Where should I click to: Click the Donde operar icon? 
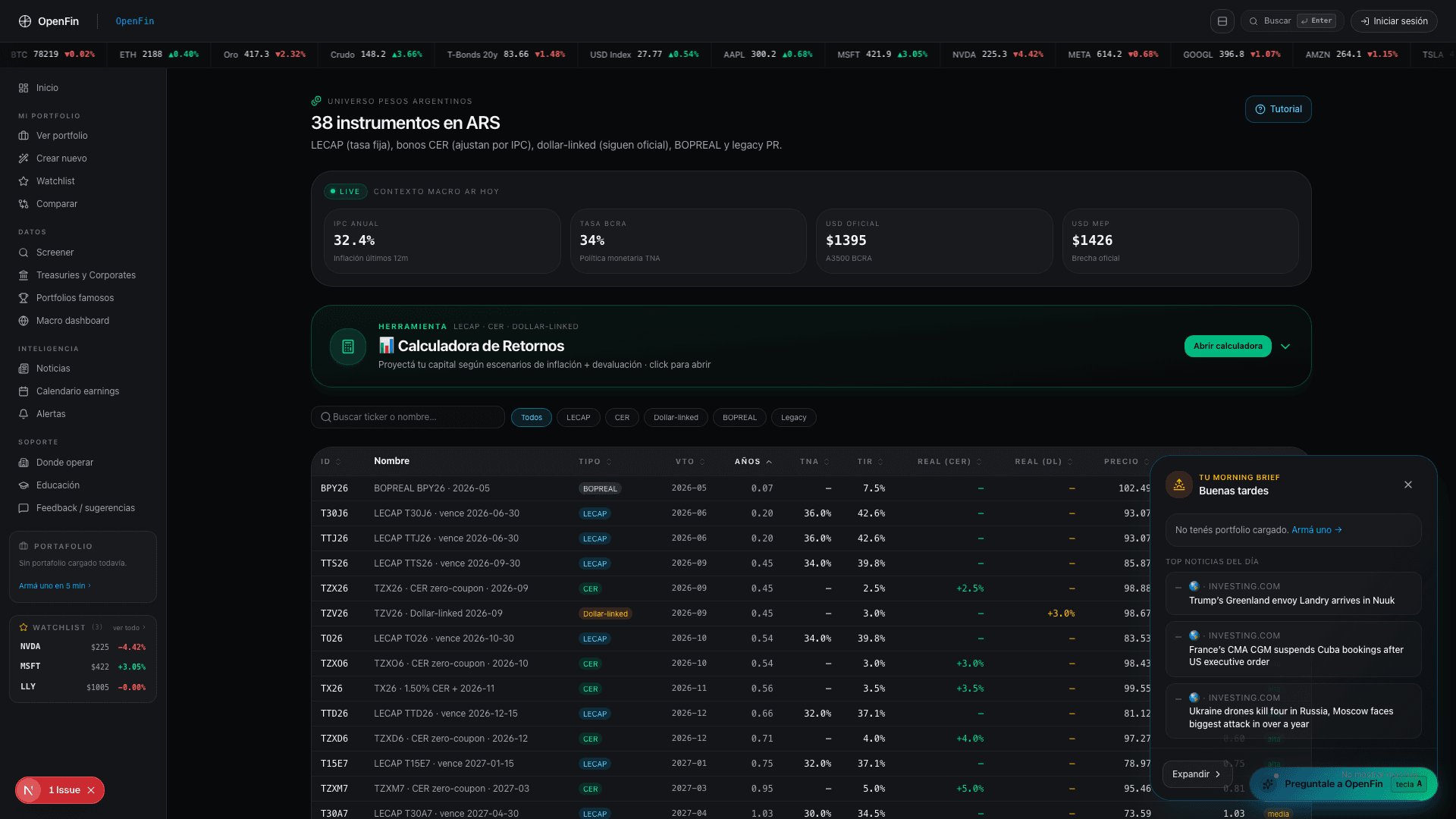24,463
